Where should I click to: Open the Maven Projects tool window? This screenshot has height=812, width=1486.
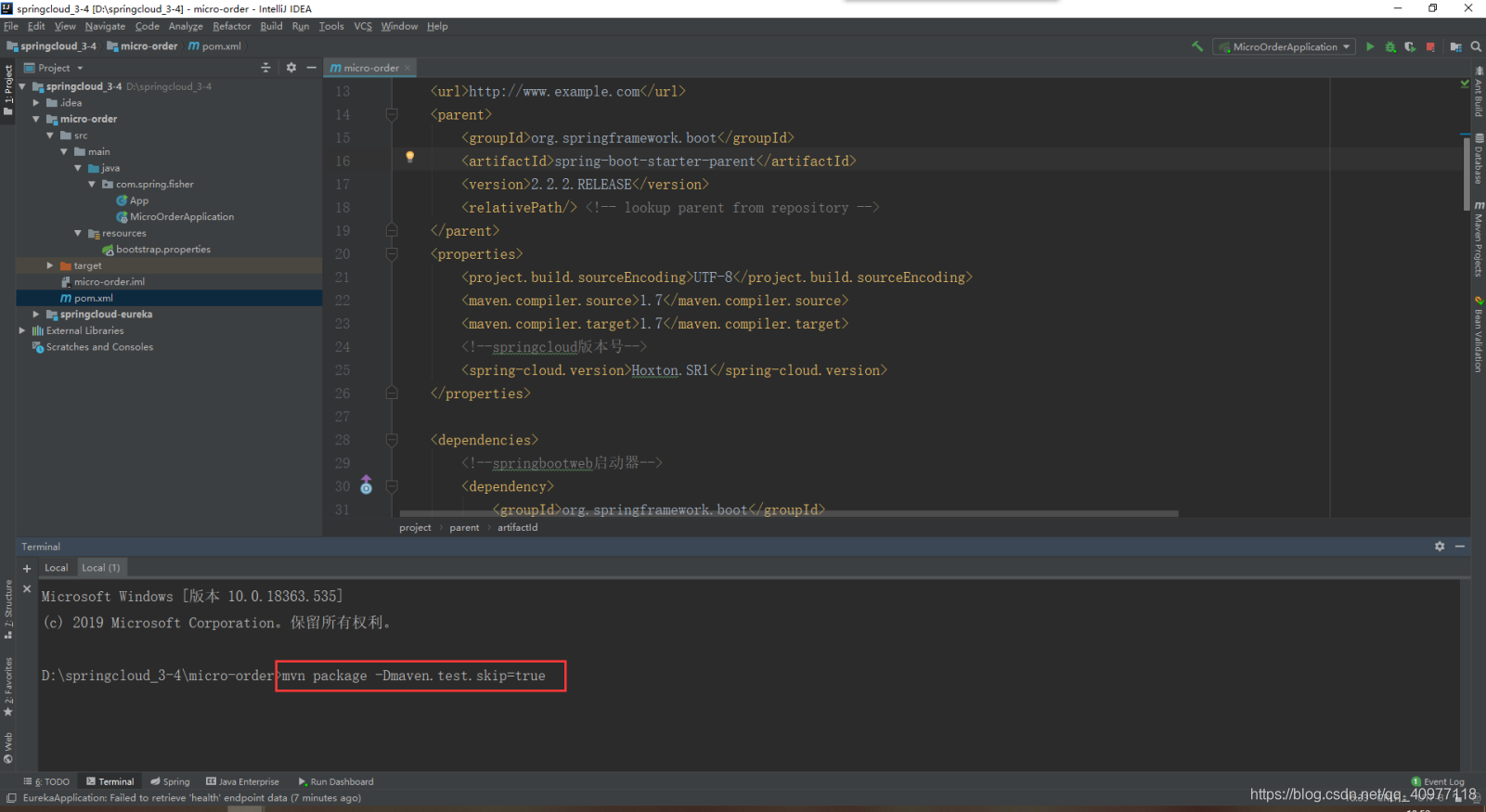[x=1479, y=238]
